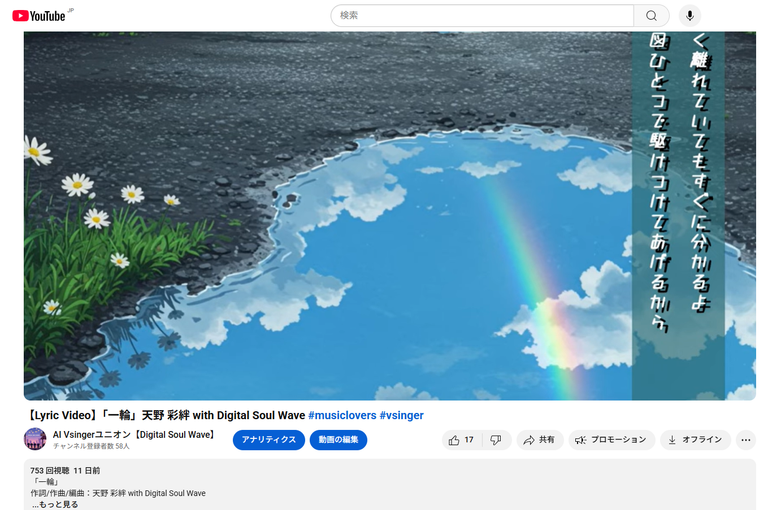Open the #vsinger hashtag link
Viewport: 768px width, 510px height.
[401, 415]
